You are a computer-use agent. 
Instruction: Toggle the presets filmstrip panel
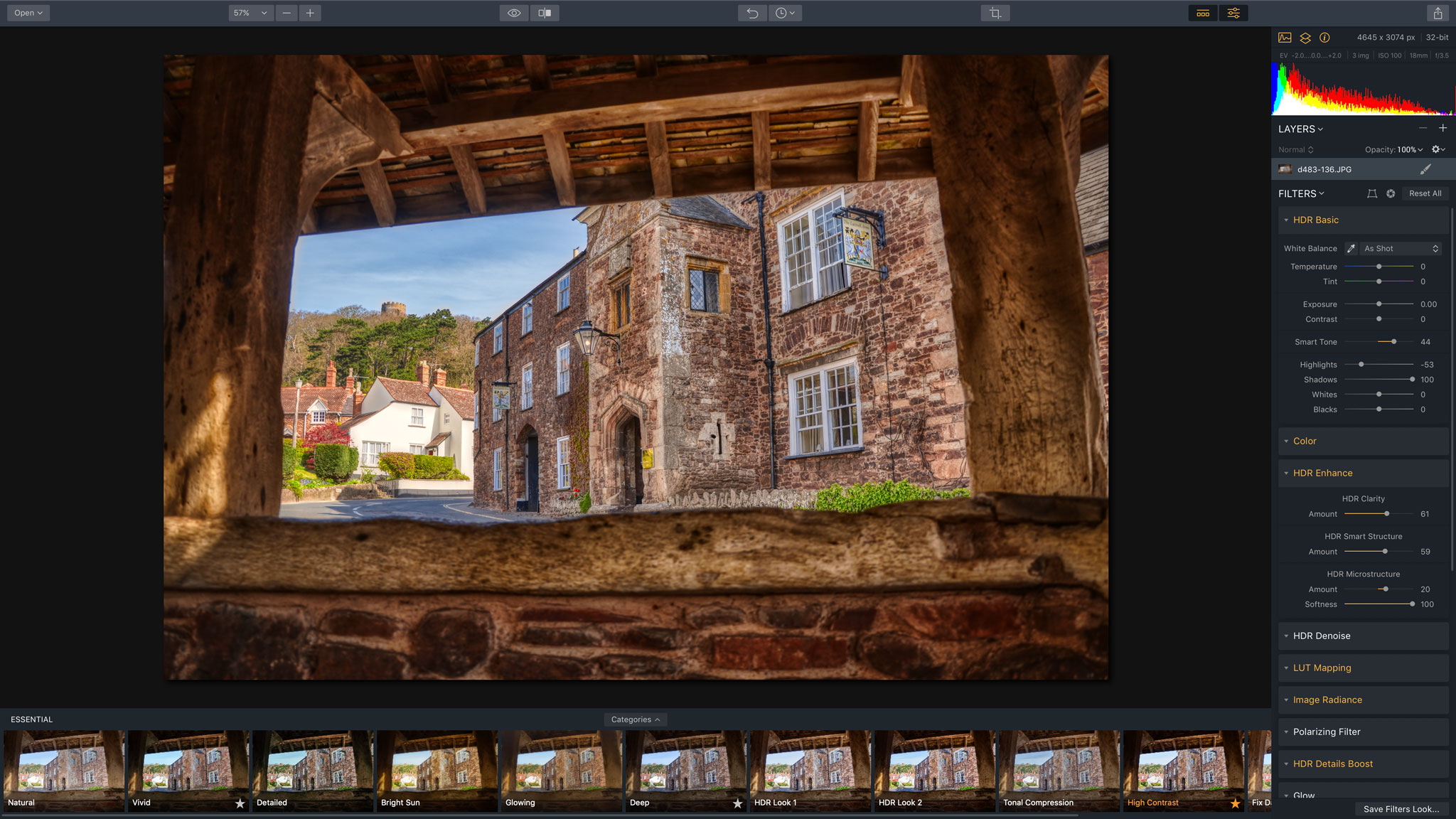pos(1202,13)
